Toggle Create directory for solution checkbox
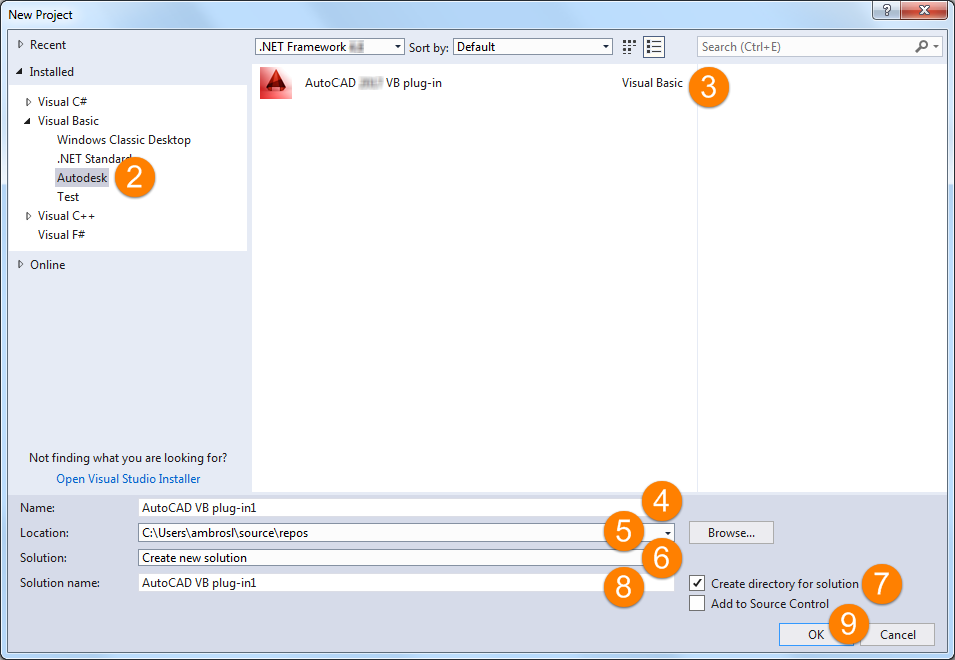 coord(697,583)
